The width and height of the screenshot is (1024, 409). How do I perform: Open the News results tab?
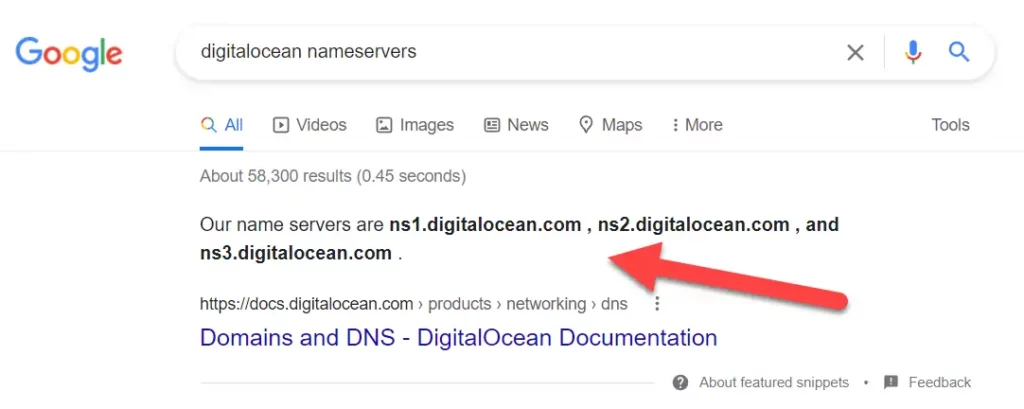click(x=516, y=125)
